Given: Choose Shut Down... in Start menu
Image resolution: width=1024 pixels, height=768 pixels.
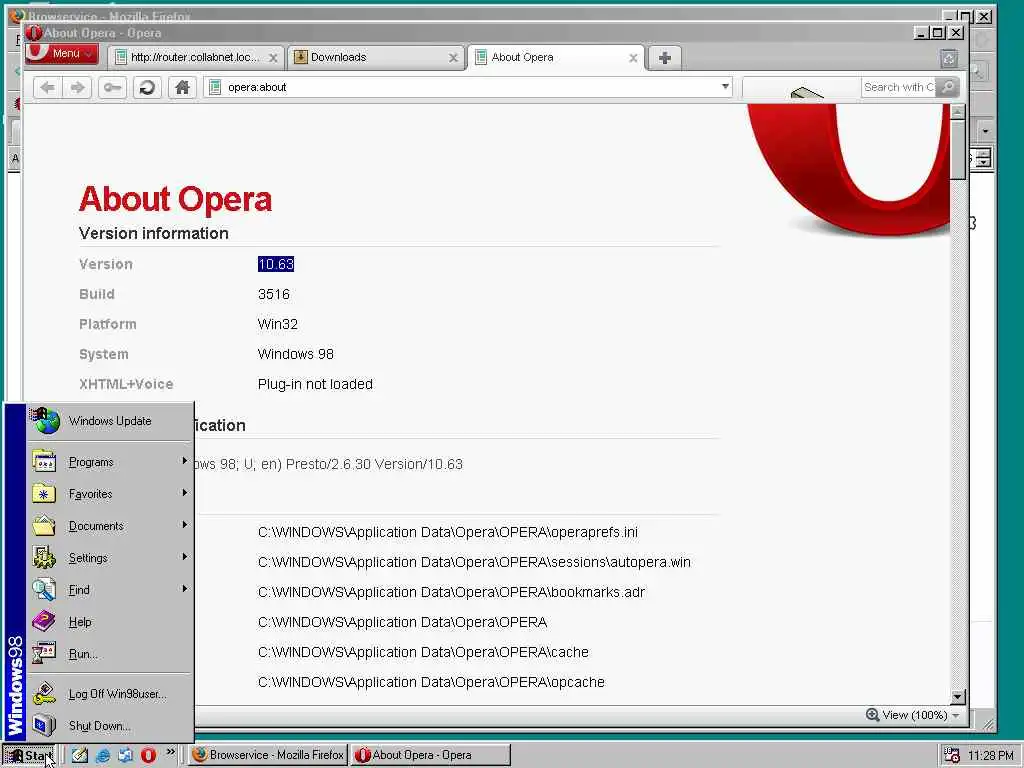Looking at the screenshot, I should (110, 726).
